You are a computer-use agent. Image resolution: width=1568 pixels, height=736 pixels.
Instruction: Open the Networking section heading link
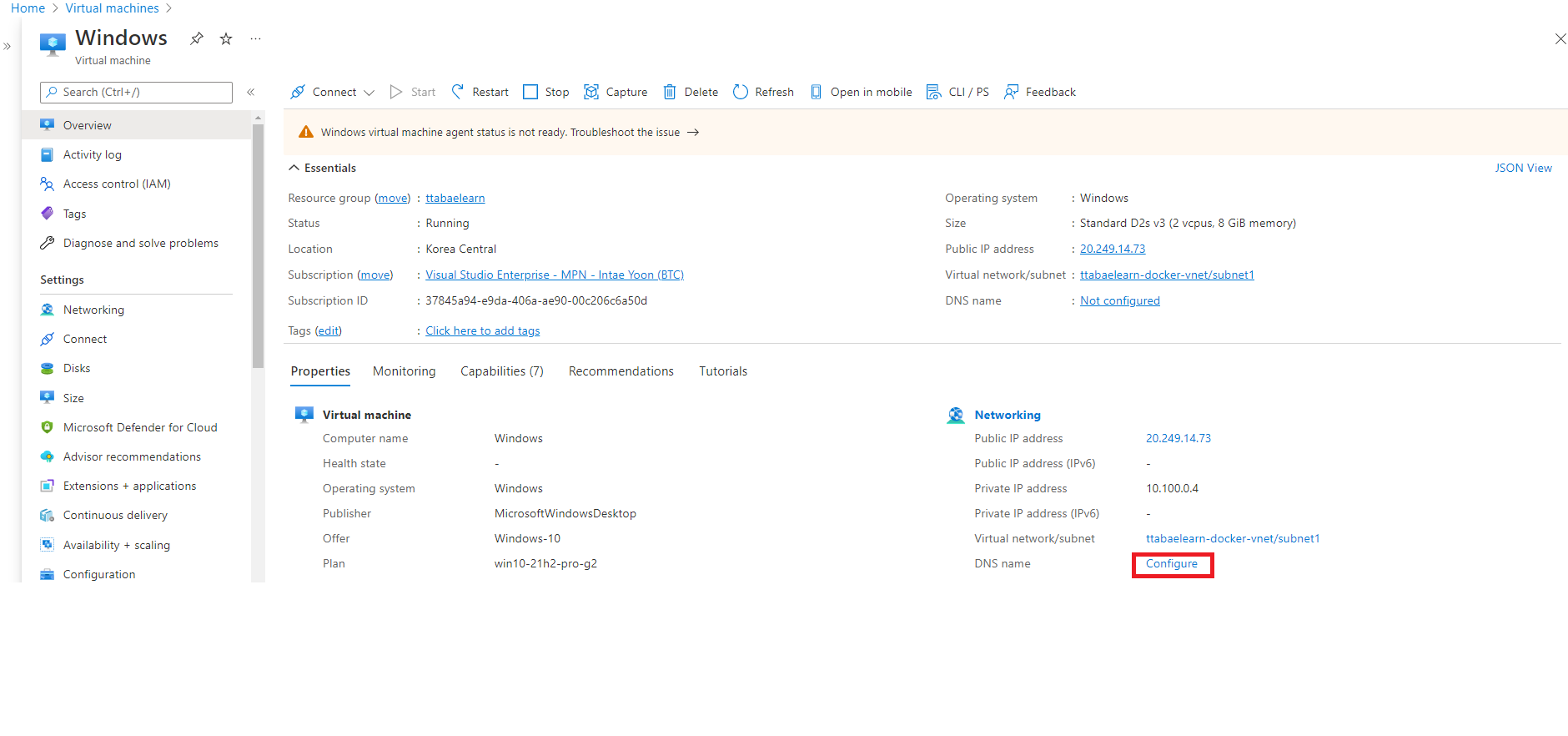1008,415
